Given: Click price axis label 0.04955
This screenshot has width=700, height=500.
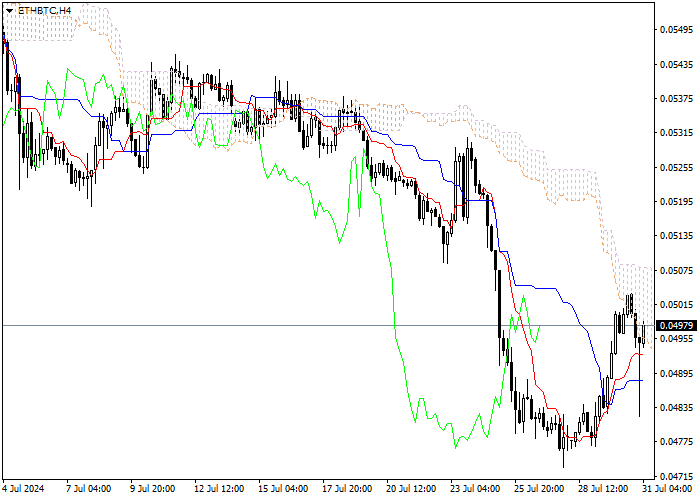Looking at the screenshot, I should coord(676,338).
